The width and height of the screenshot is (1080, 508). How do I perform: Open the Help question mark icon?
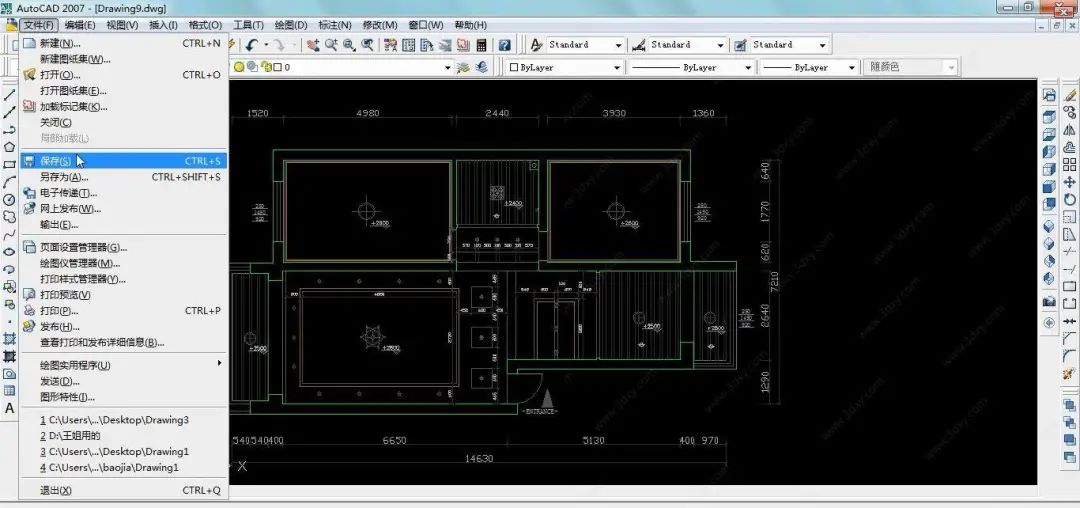pos(505,45)
